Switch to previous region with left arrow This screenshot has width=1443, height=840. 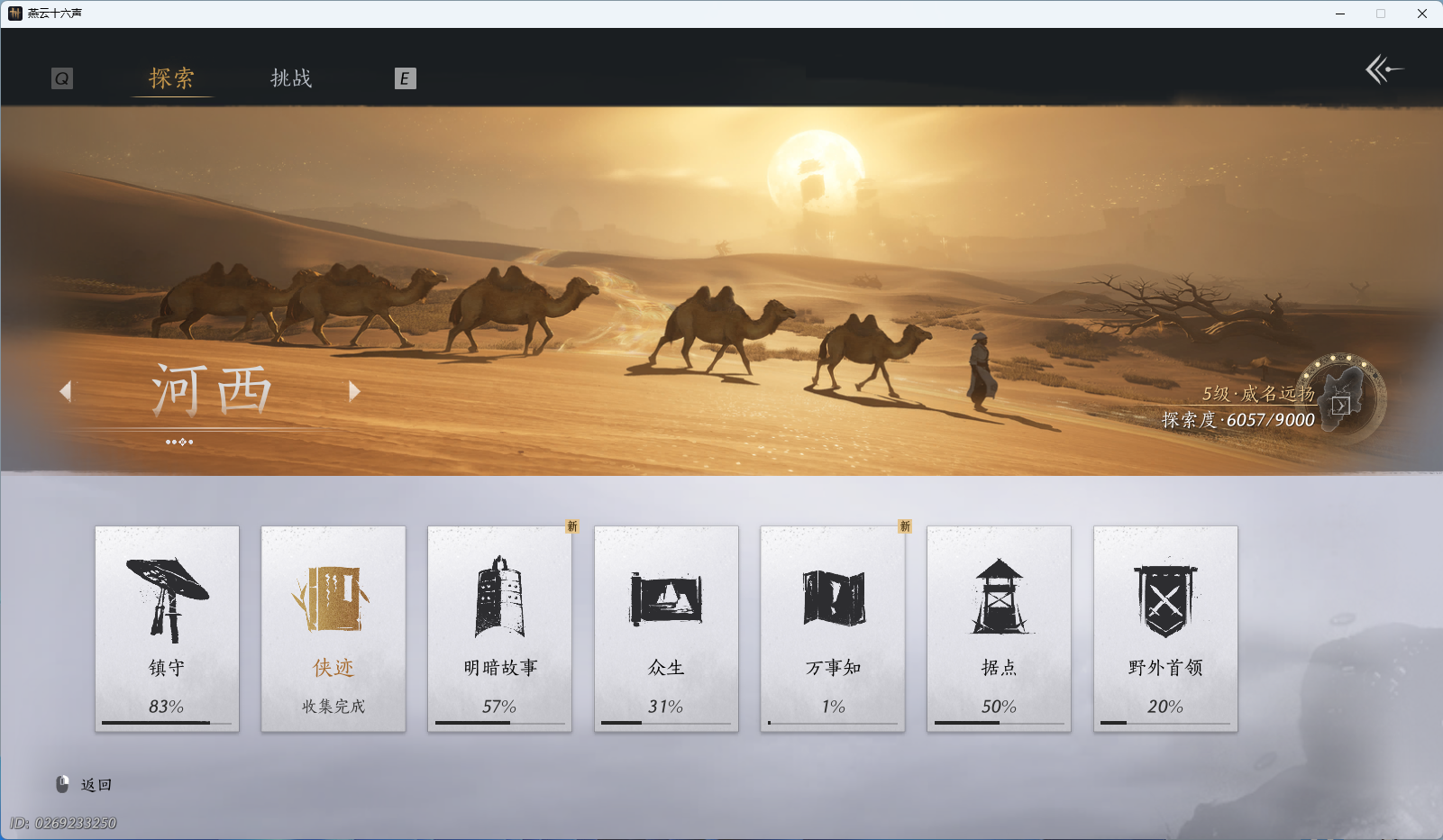tap(66, 391)
